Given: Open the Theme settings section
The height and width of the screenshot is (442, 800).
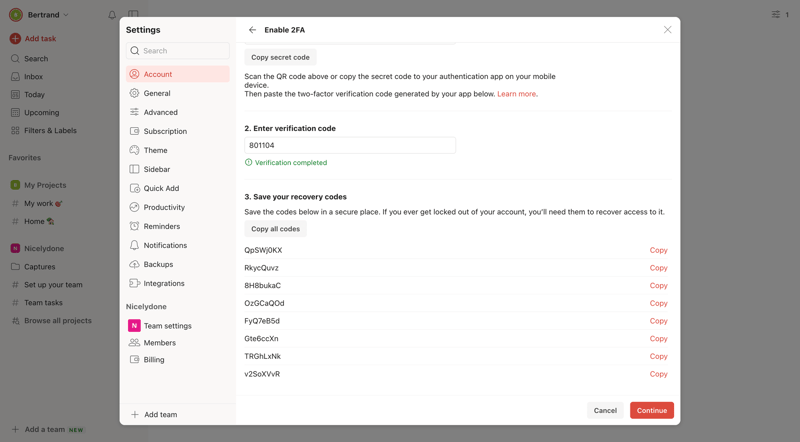Looking at the screenshot, I should click(x=178, y=150).
